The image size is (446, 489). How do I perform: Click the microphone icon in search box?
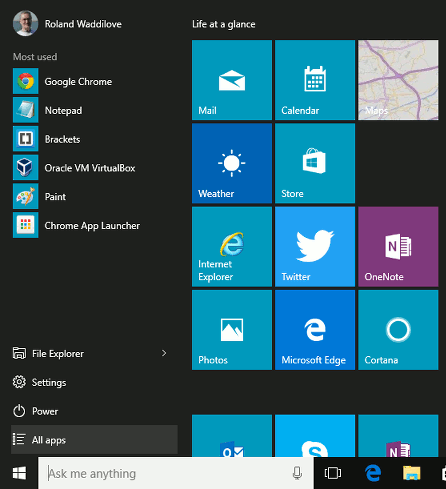[x=297, y=473]
